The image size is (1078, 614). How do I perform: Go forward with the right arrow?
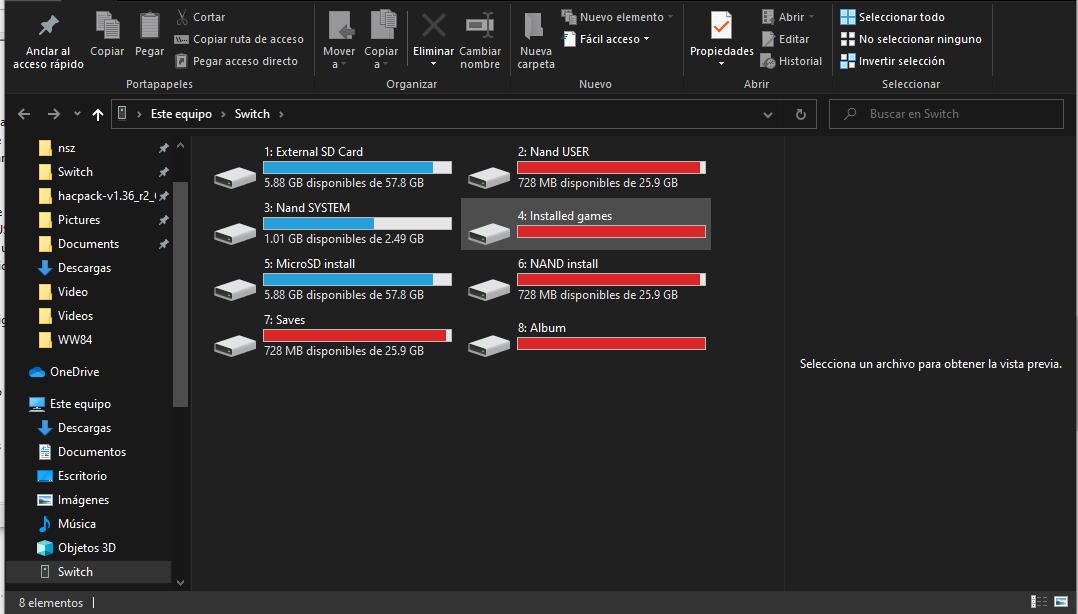click(54, 114)
